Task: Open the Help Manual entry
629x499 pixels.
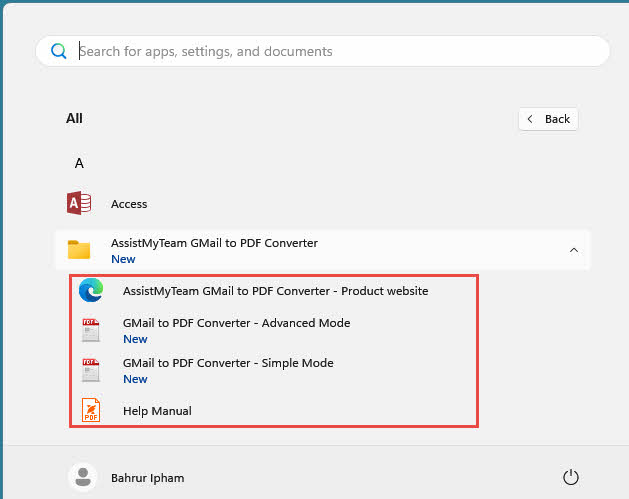Action: (x=157, y=411)
